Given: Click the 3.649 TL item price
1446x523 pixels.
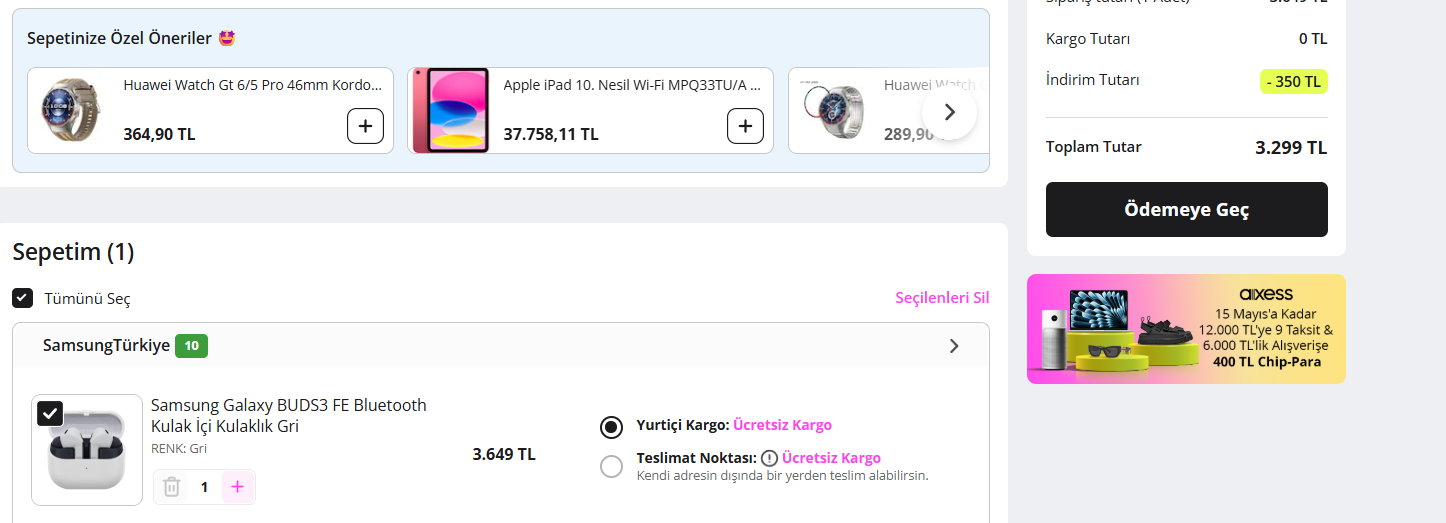Looking at the screenshot, I should pyautogui.click(x=504, y=454).
